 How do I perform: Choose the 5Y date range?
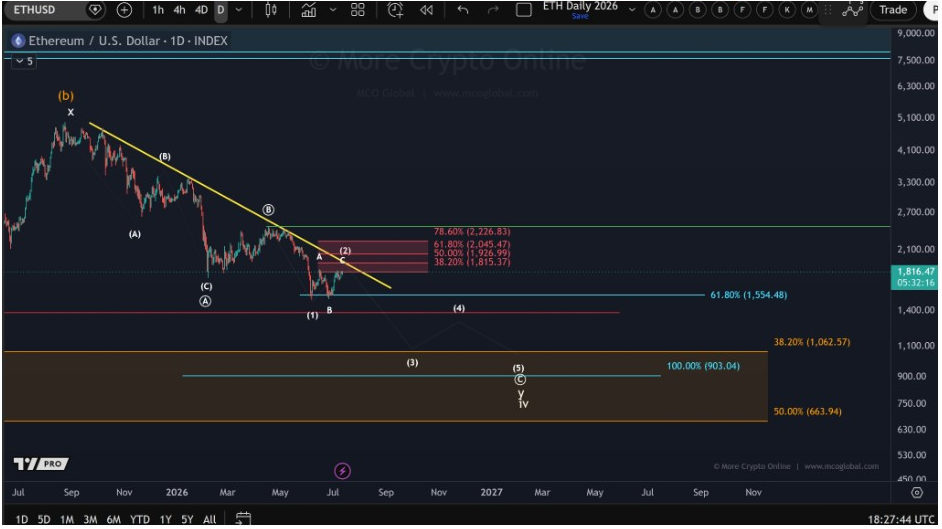pos(187,519)
